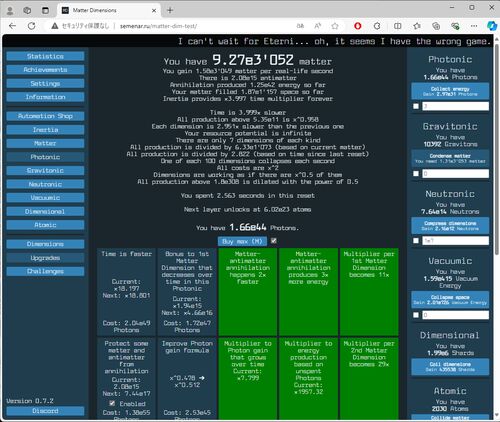Close the Matter Dimensions tab
The width and height of the screenshot is (500, 422).
(x=154, y=11)
